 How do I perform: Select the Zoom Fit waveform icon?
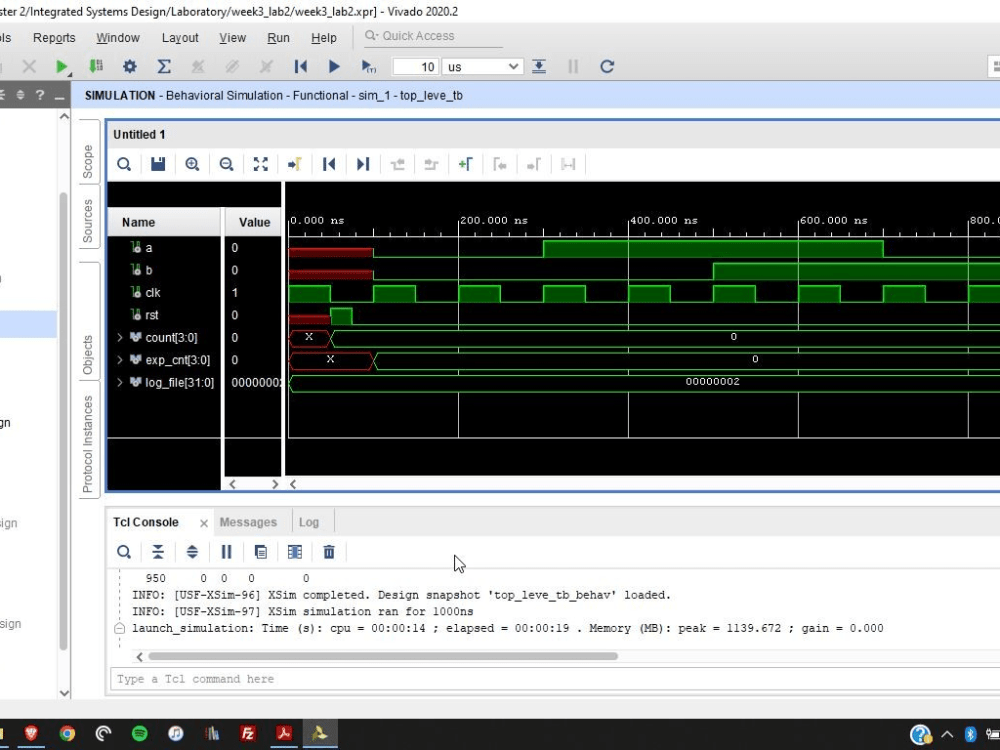(x=261, y=164)
